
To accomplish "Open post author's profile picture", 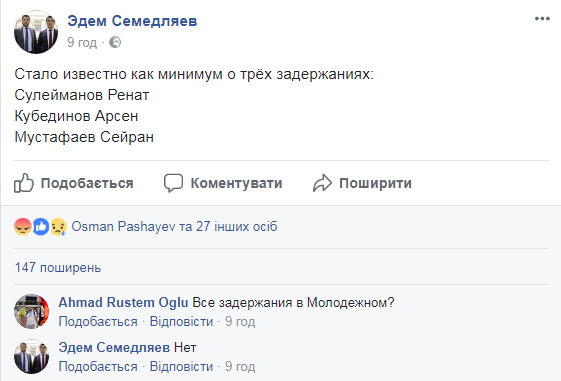I will (36, 32).
